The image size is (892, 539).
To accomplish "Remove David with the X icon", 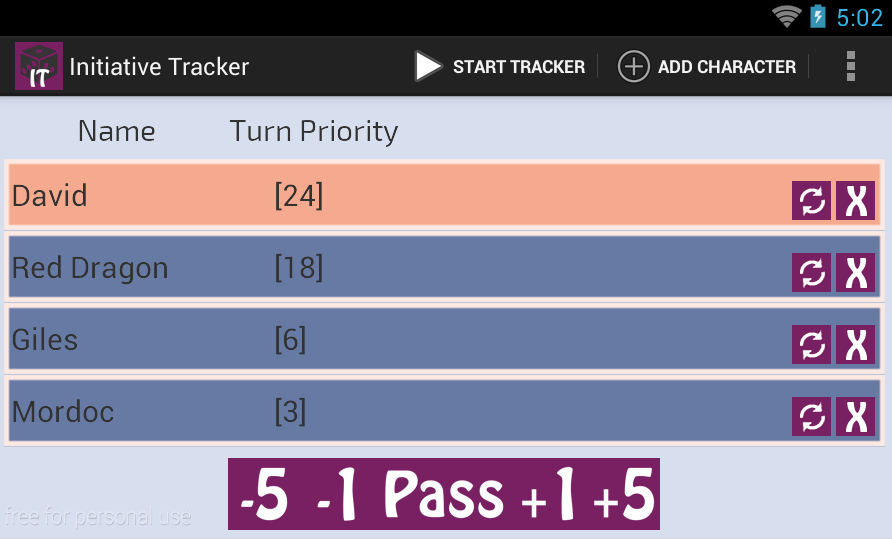I will (x=855, y=200).
